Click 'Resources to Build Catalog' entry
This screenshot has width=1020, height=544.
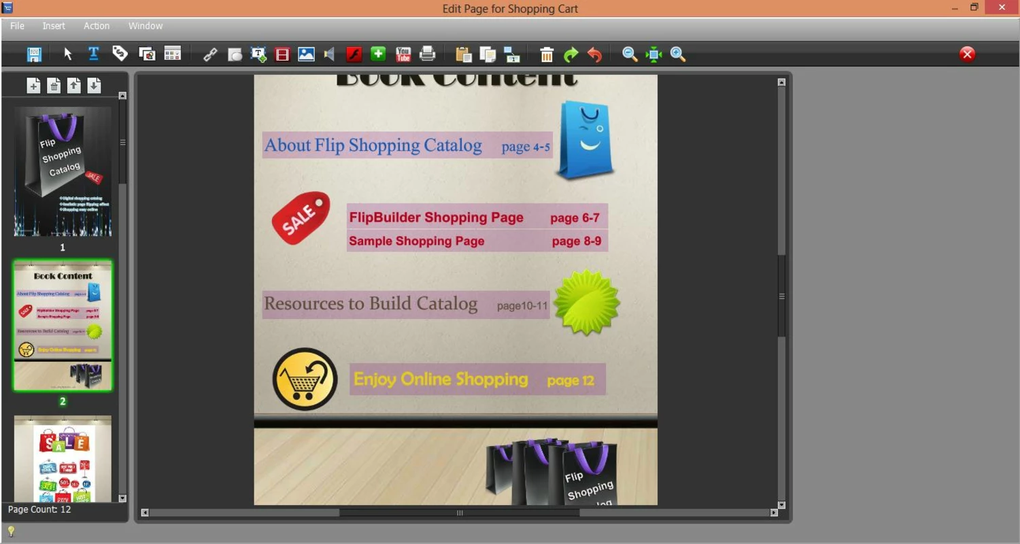click(371, 304)
